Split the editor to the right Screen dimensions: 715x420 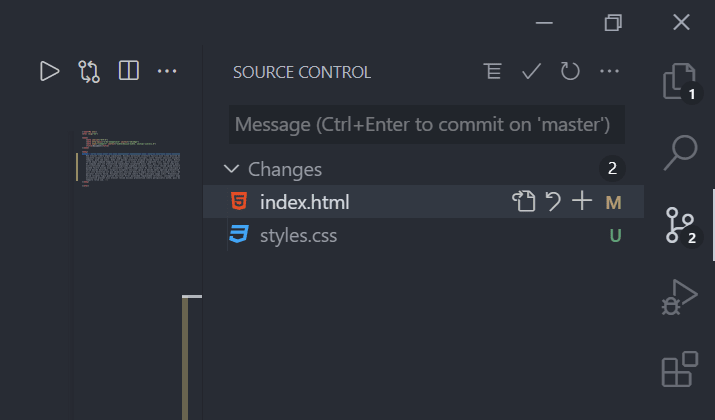129,71
